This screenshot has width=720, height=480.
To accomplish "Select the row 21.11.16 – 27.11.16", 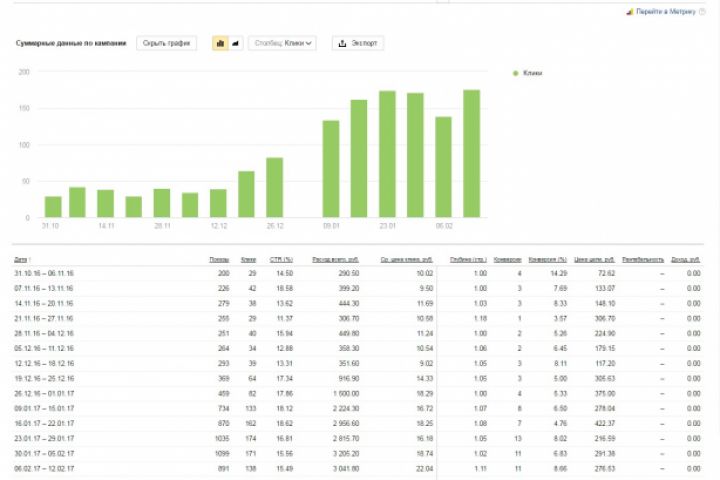I will point(357,318).
